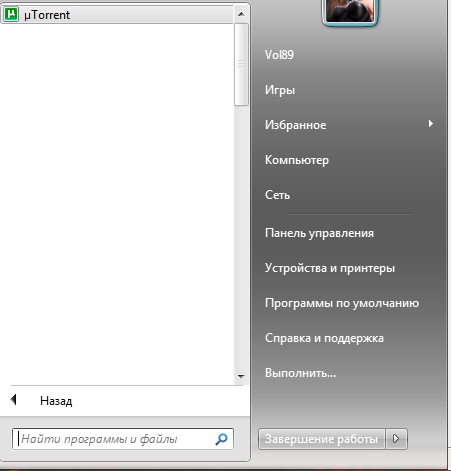The width and height of the screenshot is (451, 471).
Task: Open the µTorrent program entry
Action: pyautogui.click(x=117, y=14)
